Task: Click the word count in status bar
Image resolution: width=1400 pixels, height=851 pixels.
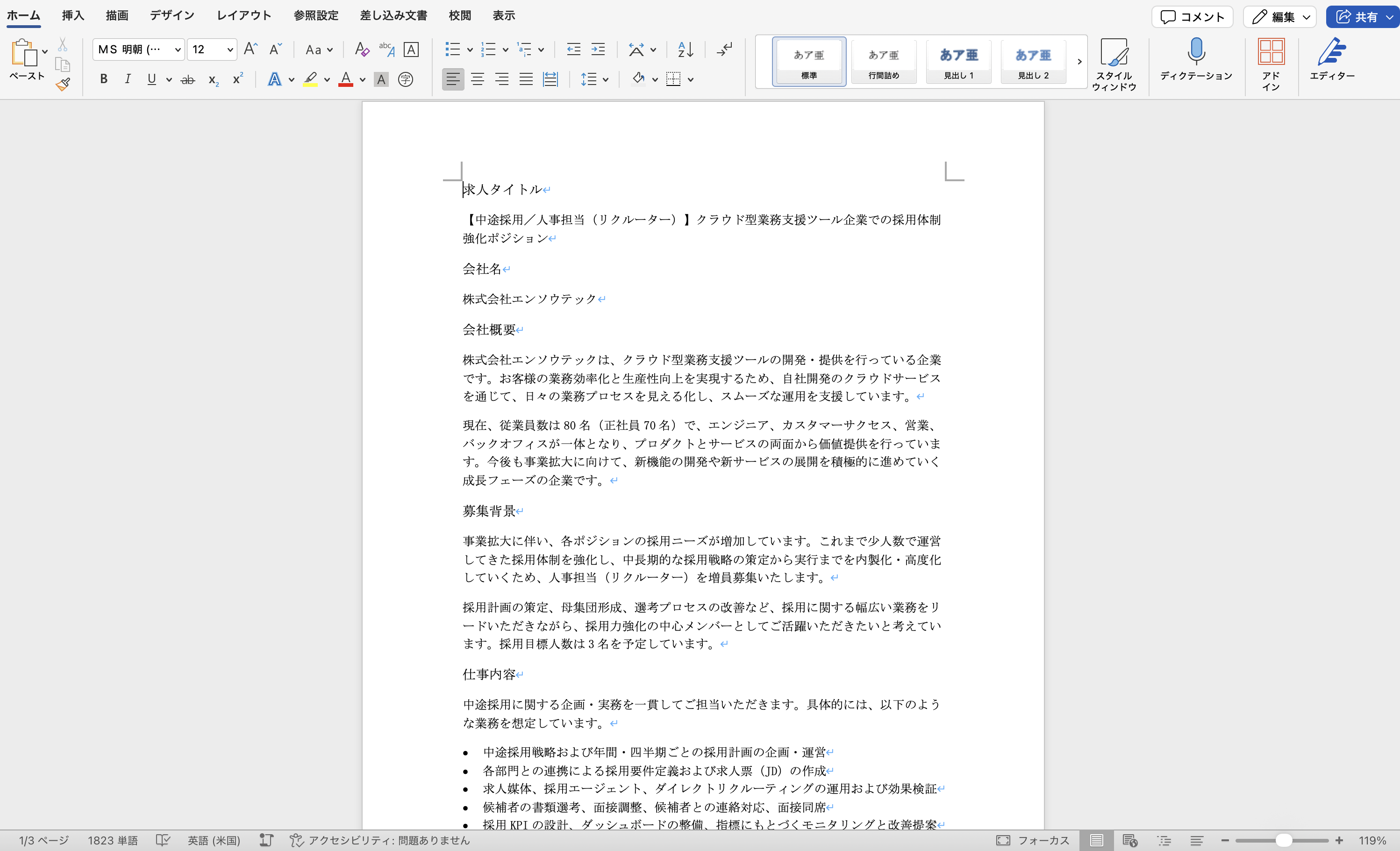Action: tap(113, 840)
